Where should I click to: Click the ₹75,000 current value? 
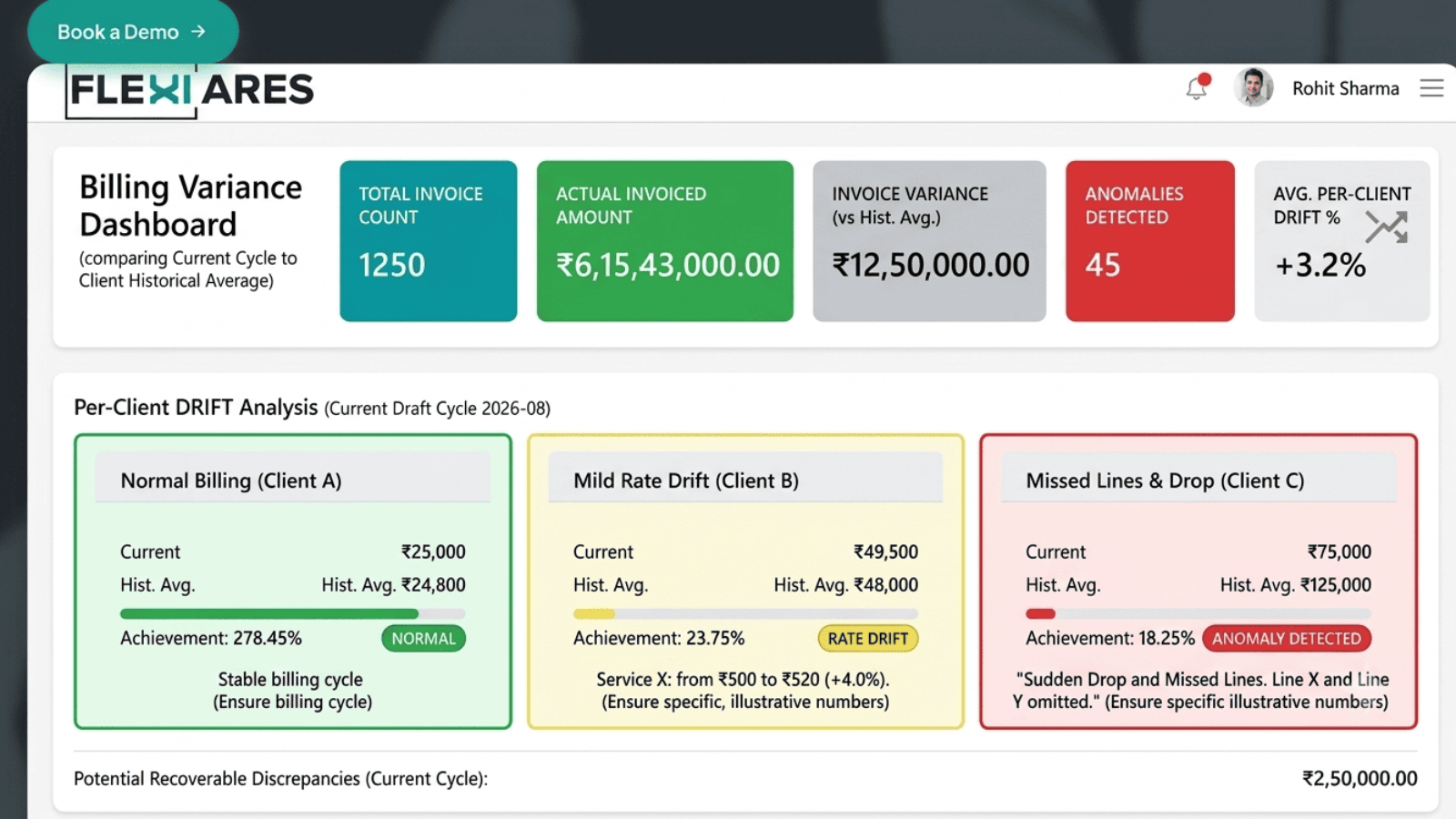pos(1339,551)
